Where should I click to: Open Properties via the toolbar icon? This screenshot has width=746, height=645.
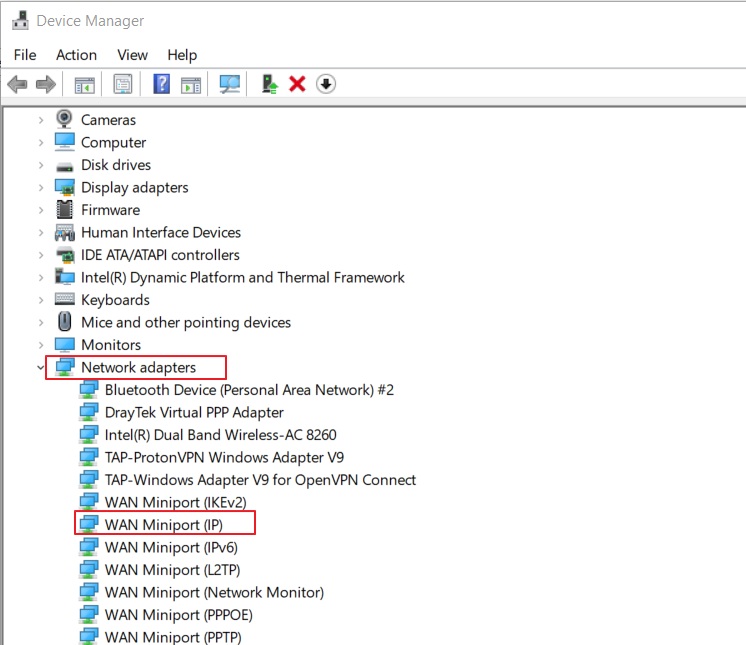123,84
